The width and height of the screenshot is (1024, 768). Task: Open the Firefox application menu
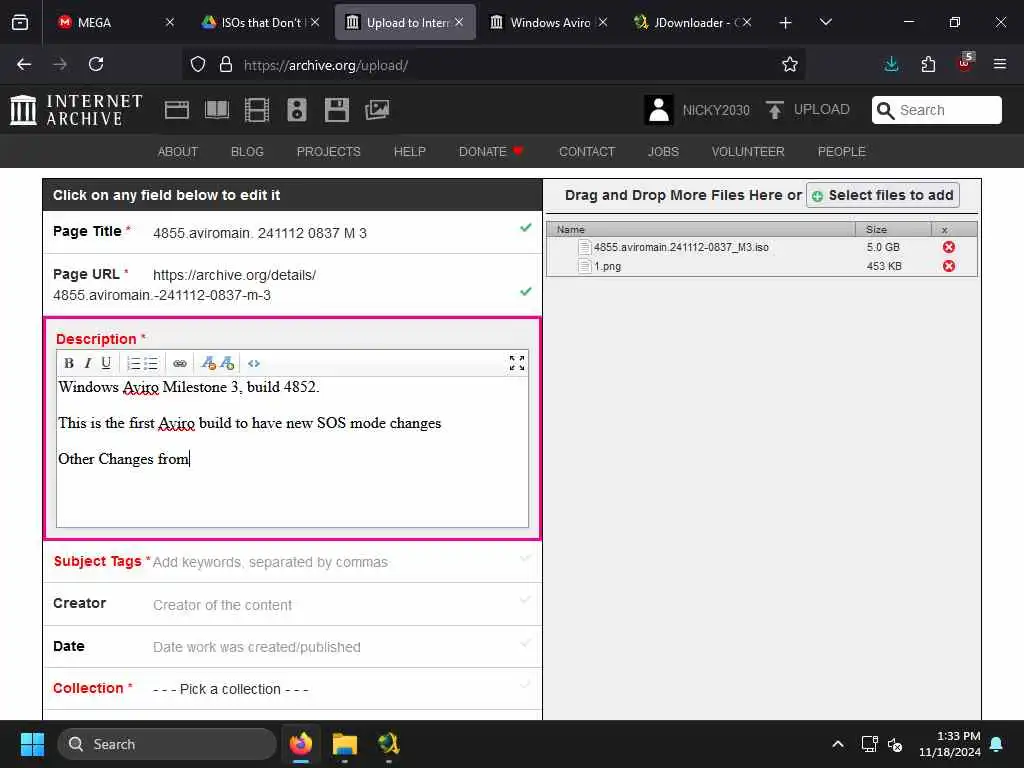pyautogui.click(x=1000, y=64)
